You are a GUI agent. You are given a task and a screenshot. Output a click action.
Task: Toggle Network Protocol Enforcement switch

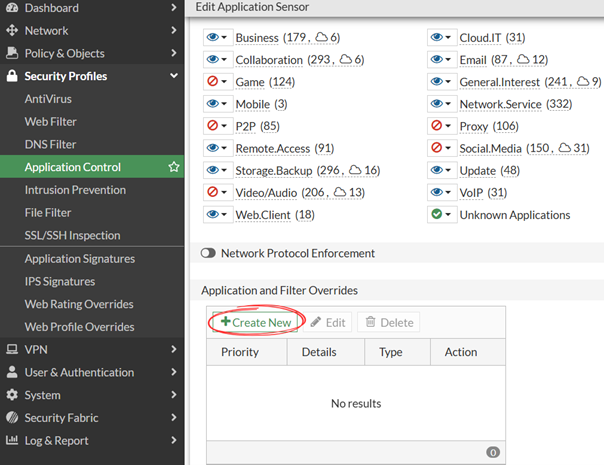click(209, 254)
